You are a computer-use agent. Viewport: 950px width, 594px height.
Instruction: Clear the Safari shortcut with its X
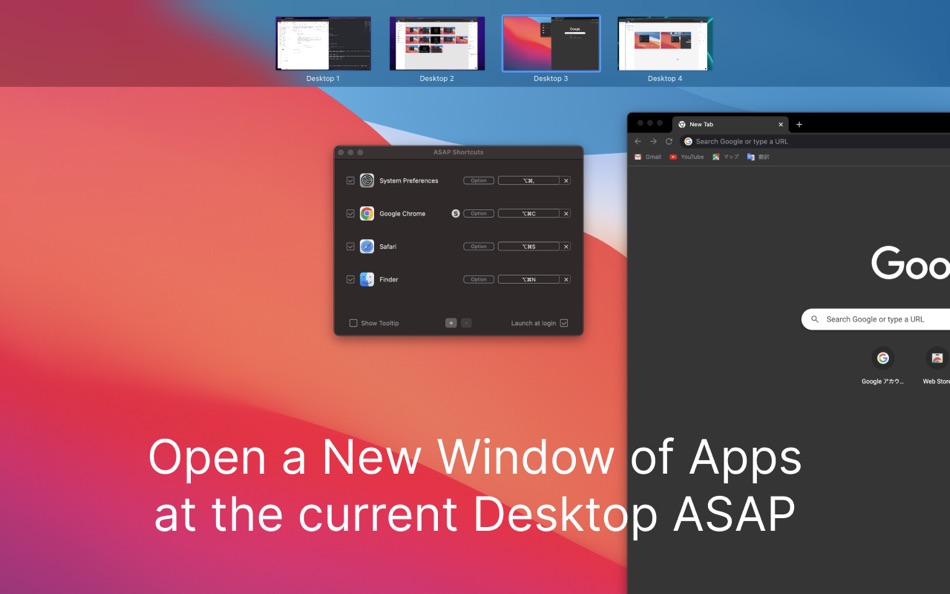(566, 246)
